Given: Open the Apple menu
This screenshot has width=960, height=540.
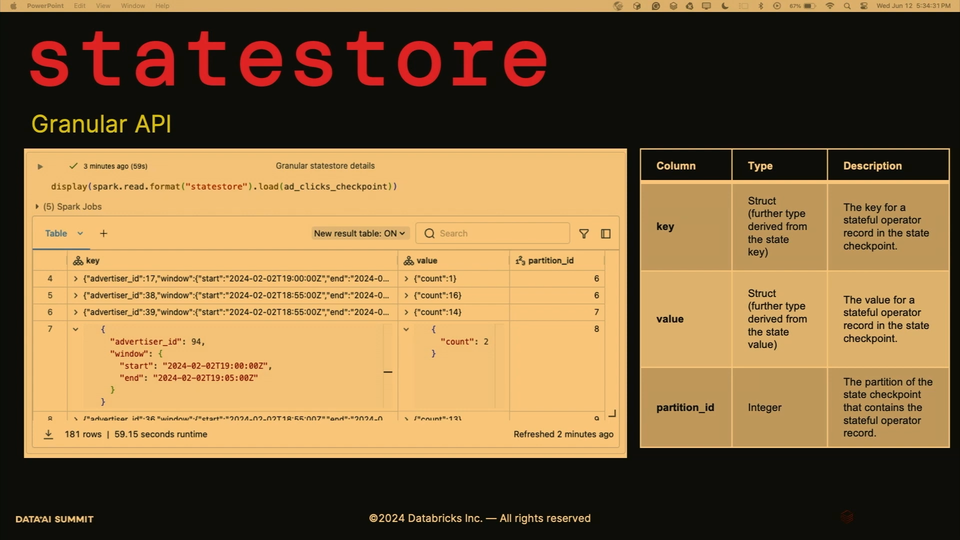Looking at the screenshot, I should 13,6.
